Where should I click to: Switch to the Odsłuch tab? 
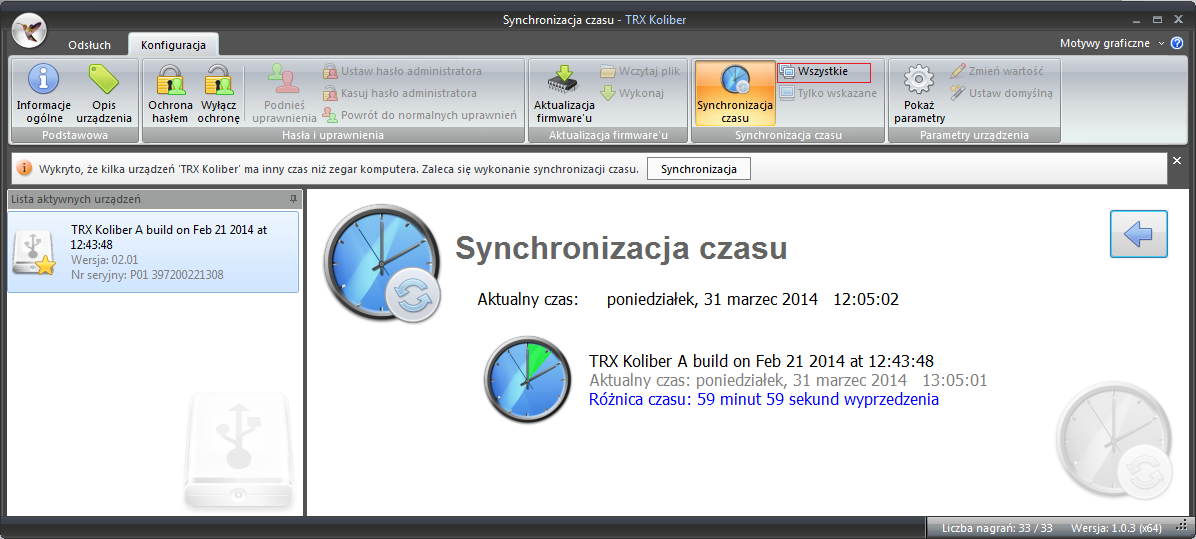tap(89, 45)
